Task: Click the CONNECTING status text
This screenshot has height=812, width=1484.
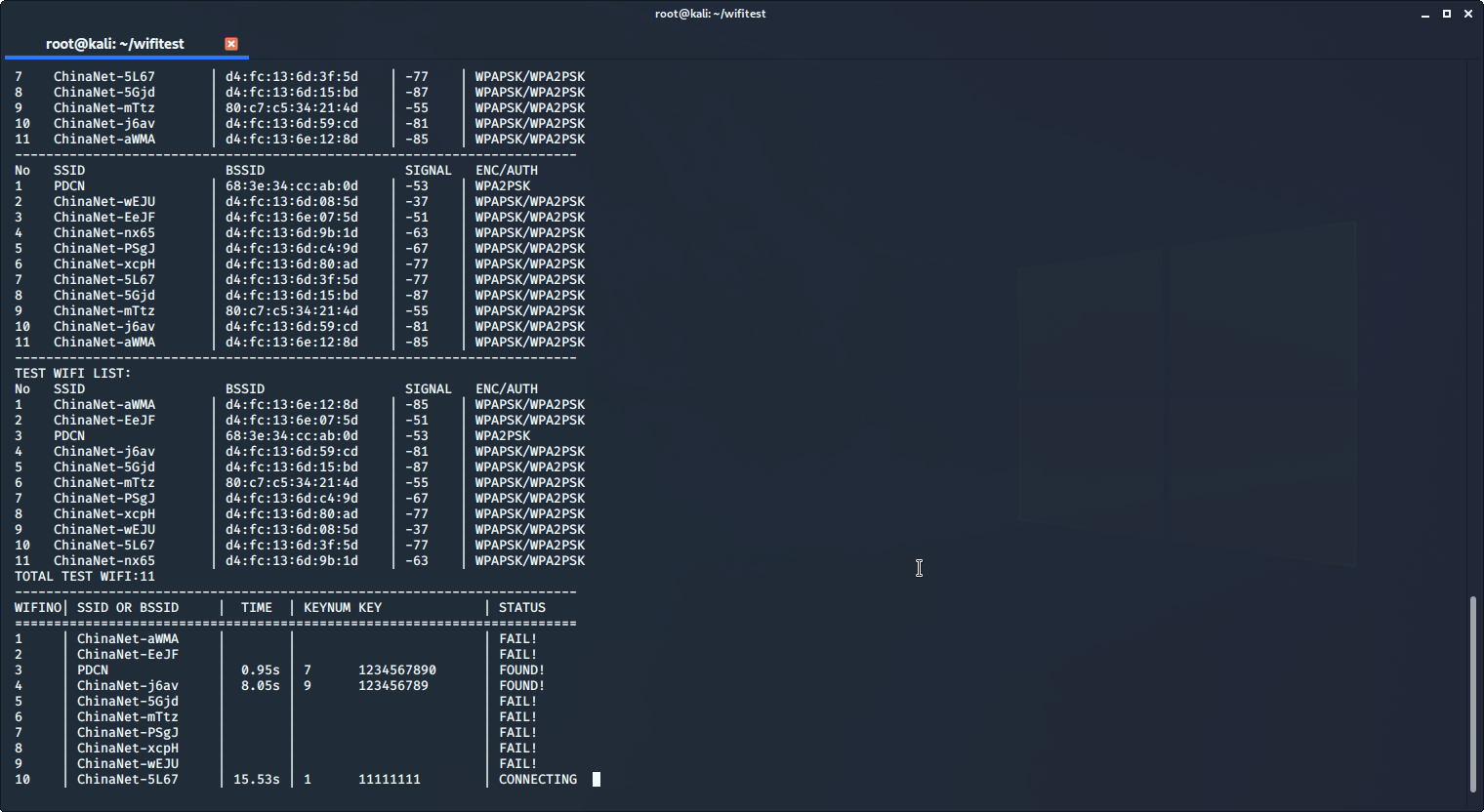Action: (538, 779)
